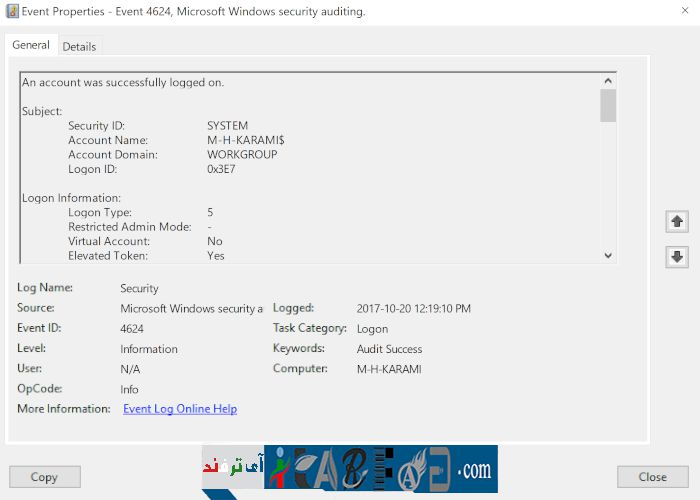This screenshot has height=500, width=700.
Task: Click the Account Name line M-H-KARAMI$ in description
Action: (x=245, y=140)
